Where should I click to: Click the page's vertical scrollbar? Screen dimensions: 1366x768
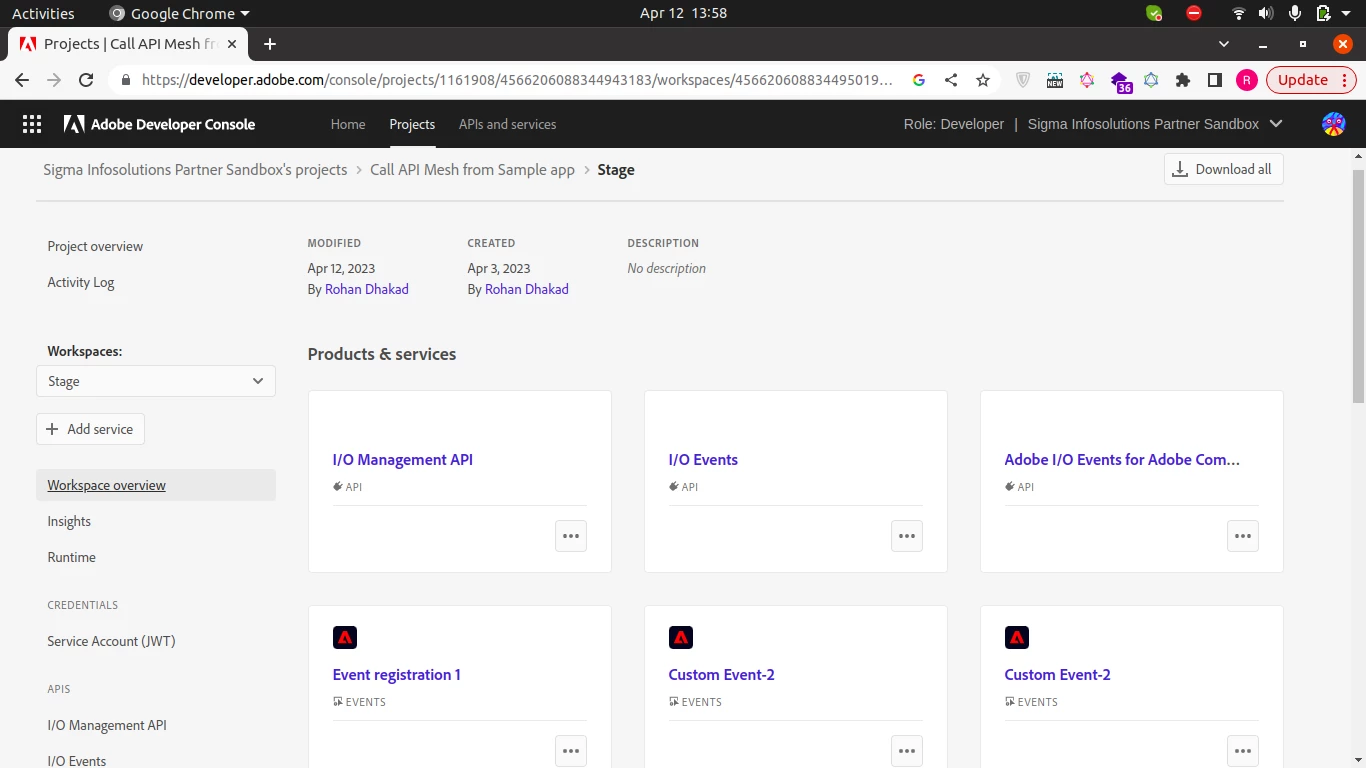point(1358,285)
